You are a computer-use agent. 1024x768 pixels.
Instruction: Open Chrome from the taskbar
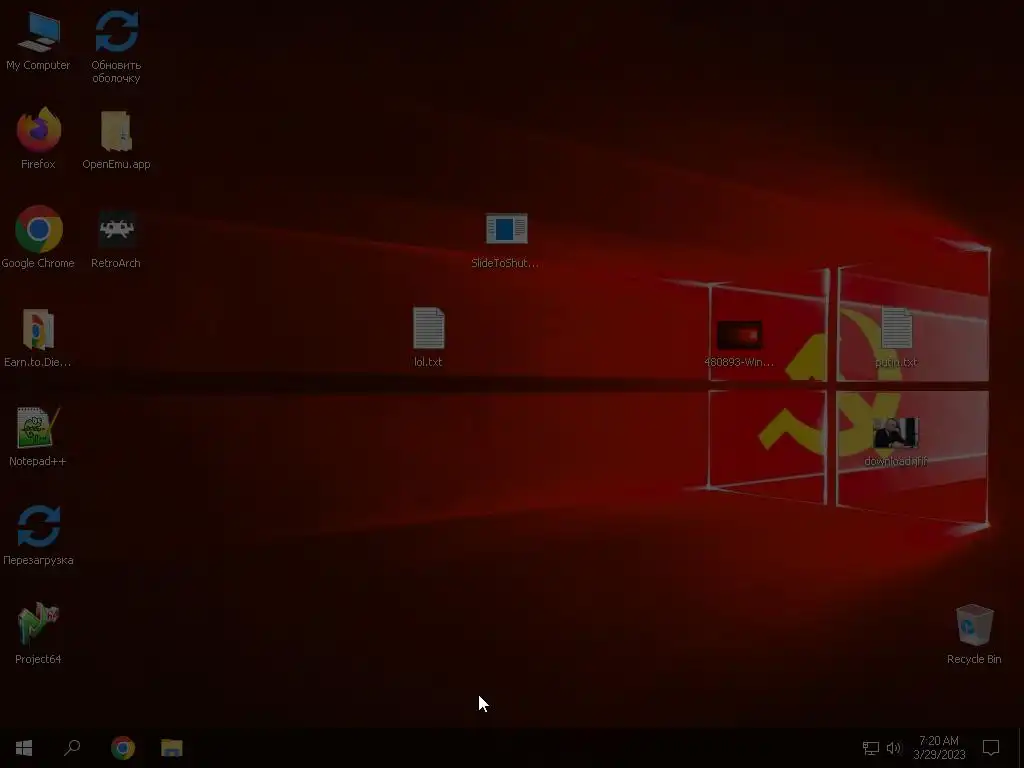tap(123, 748)
